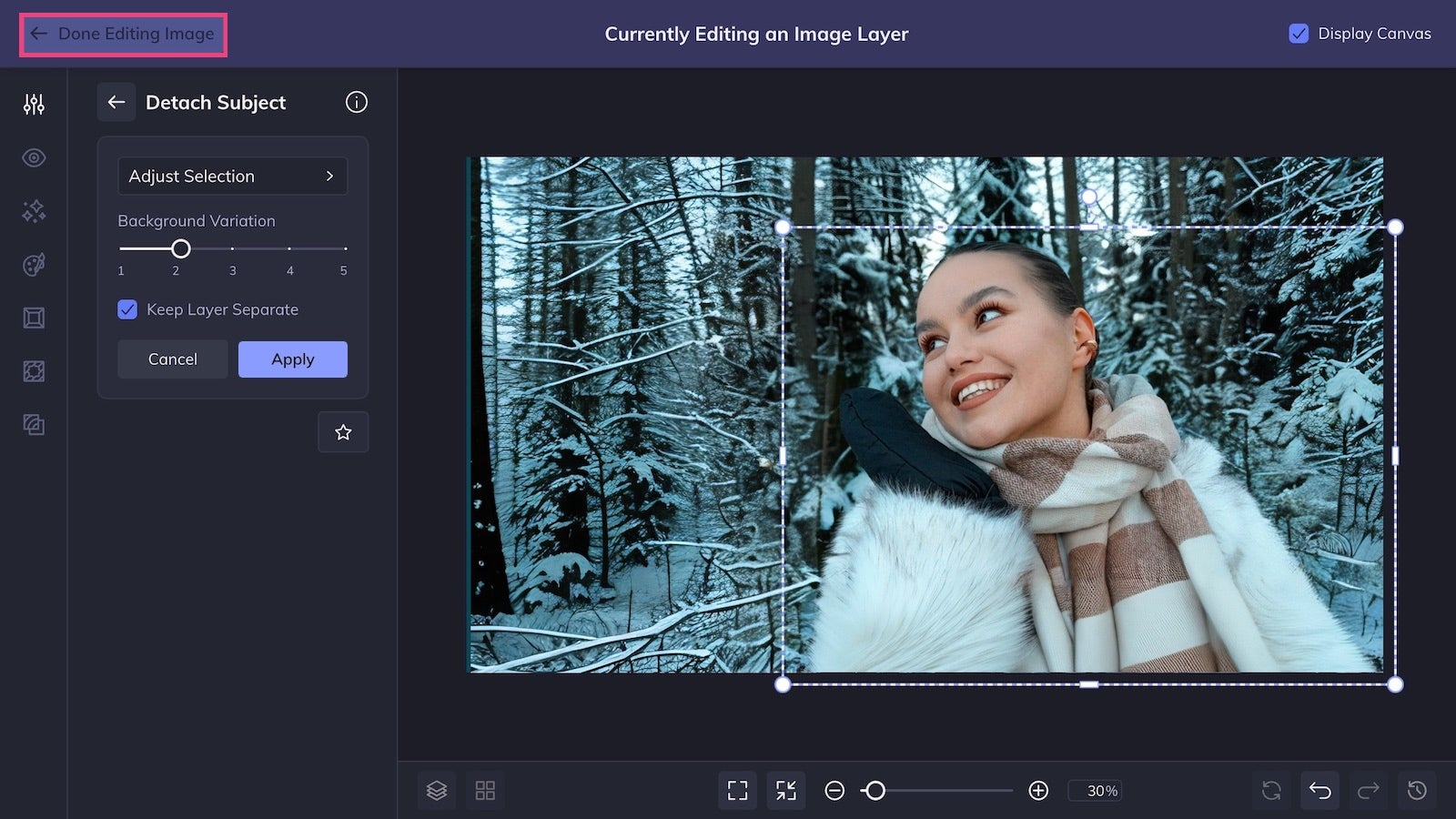Click the reset rotation icon
This screenshot has width=1456, height=819.
(x=1271, y=790)
